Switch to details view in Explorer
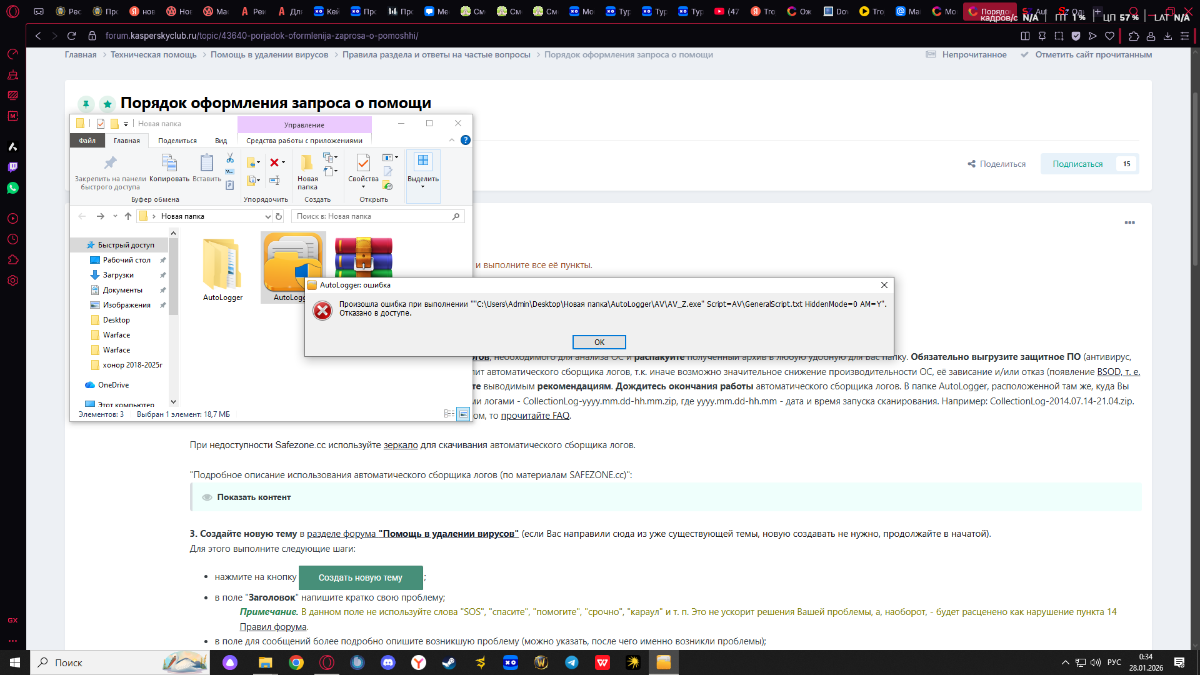Screen dimensions: 1200x675 (x=451, y=413)
